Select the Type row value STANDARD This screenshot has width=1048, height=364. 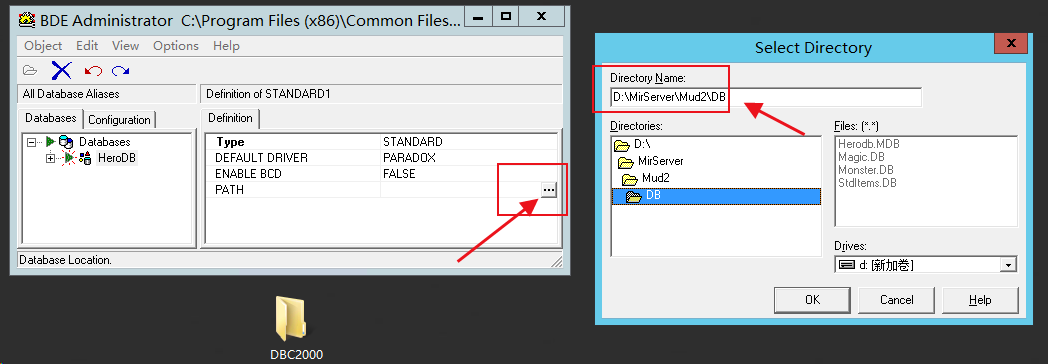[x=468, y=142]
